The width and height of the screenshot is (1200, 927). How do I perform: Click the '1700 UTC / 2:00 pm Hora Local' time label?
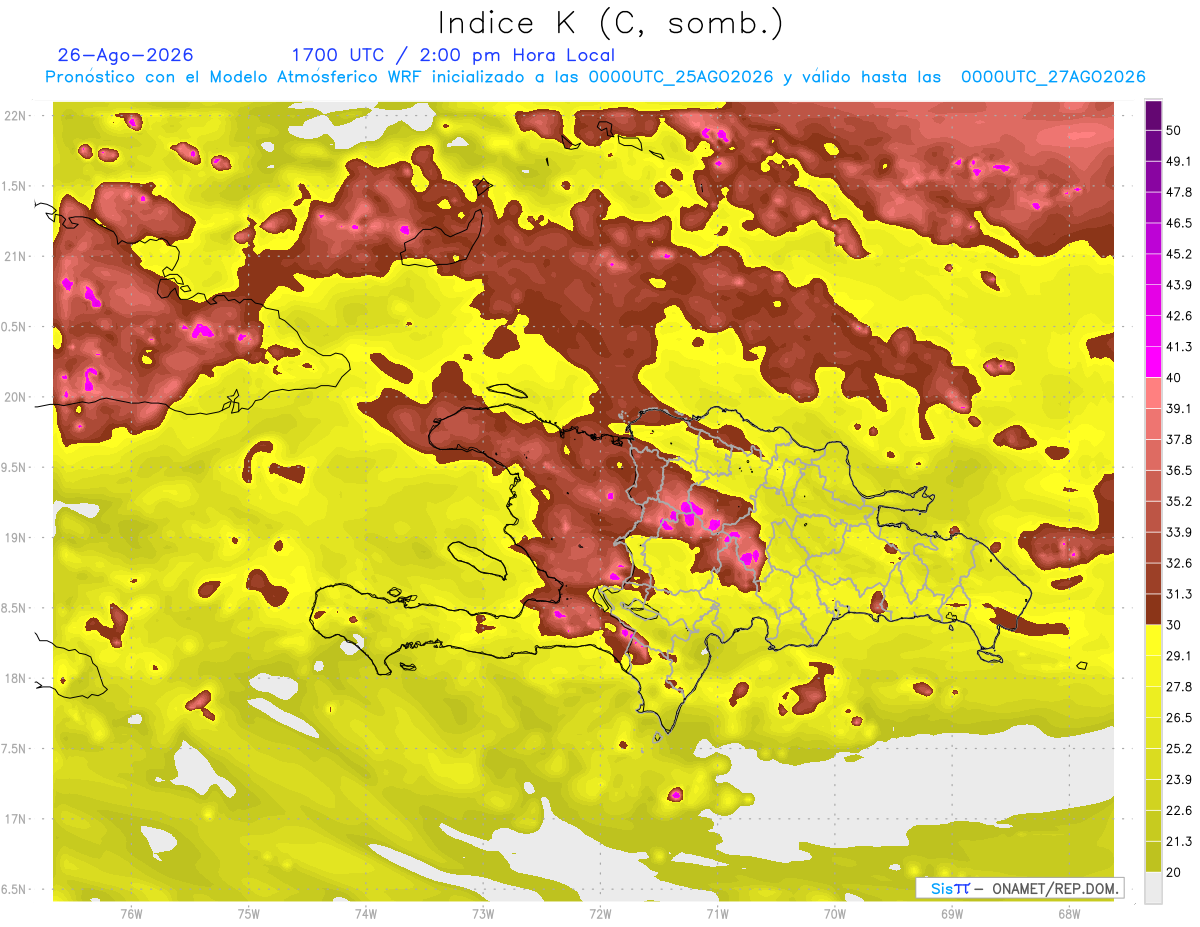coord(453,55)
